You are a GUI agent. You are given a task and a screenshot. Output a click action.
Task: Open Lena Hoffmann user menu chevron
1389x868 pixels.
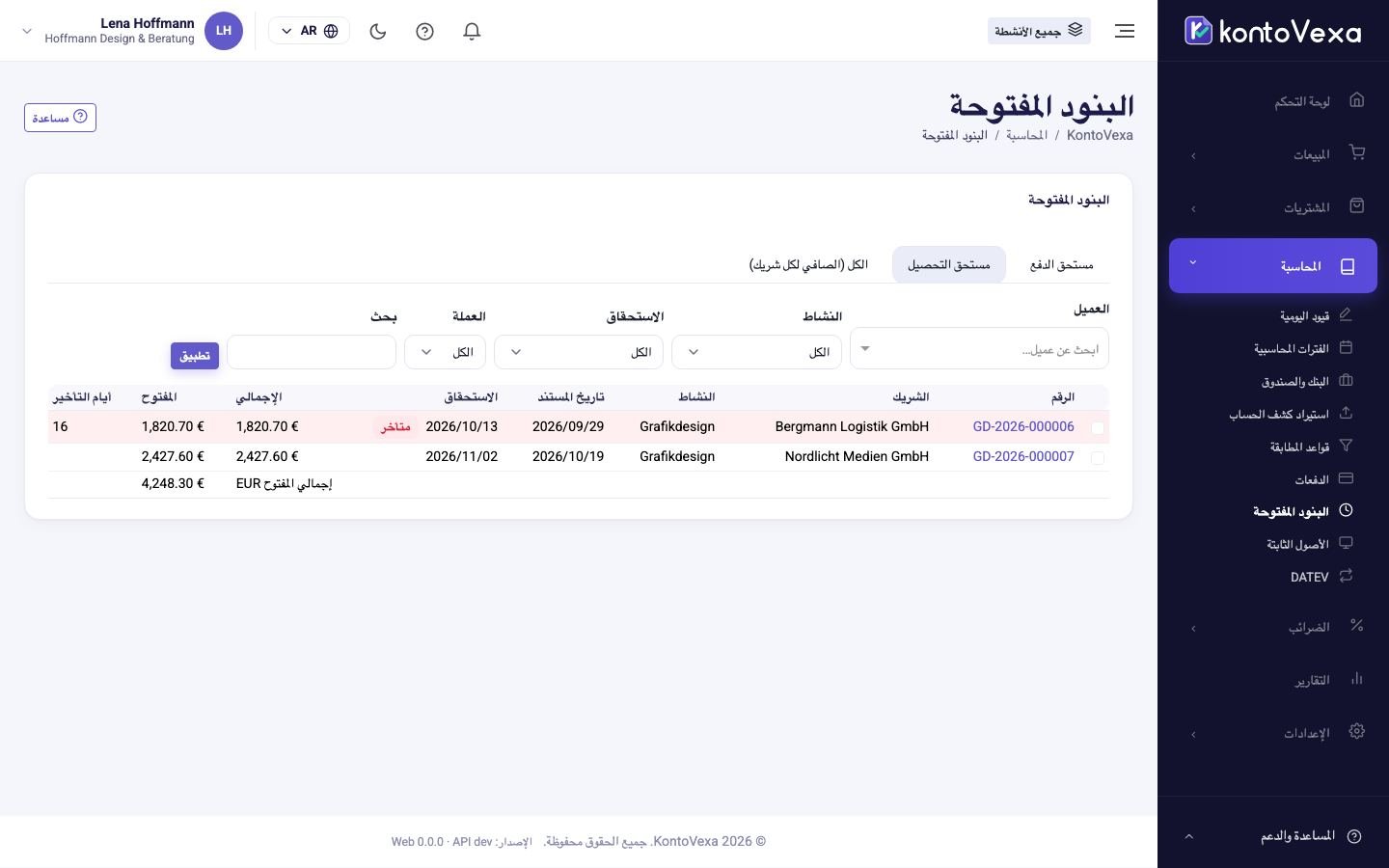coord(27,31)
